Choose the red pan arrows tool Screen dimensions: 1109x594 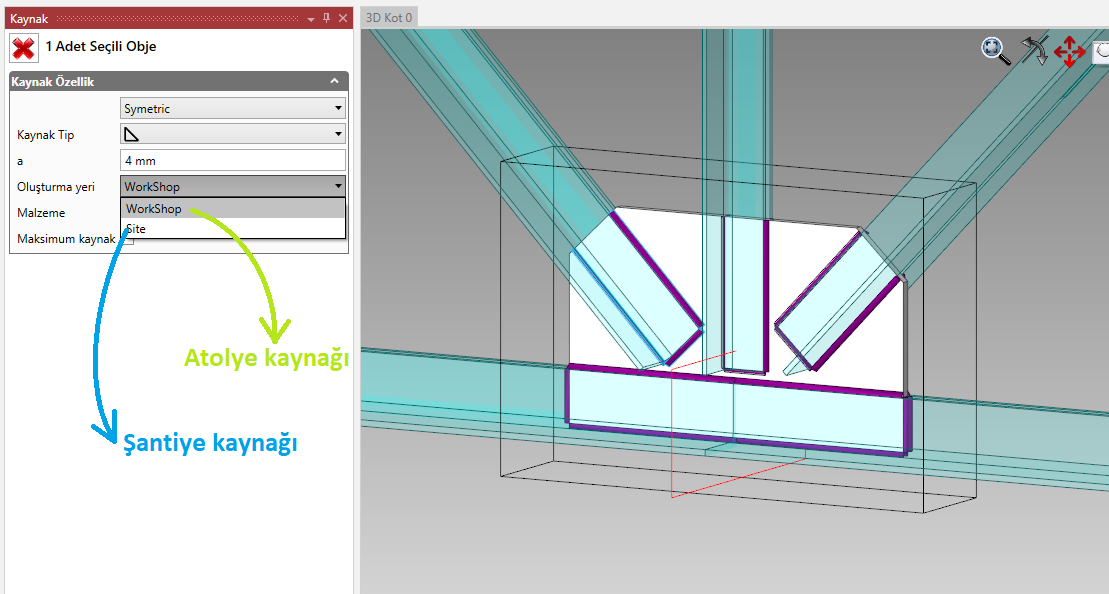1069,51
